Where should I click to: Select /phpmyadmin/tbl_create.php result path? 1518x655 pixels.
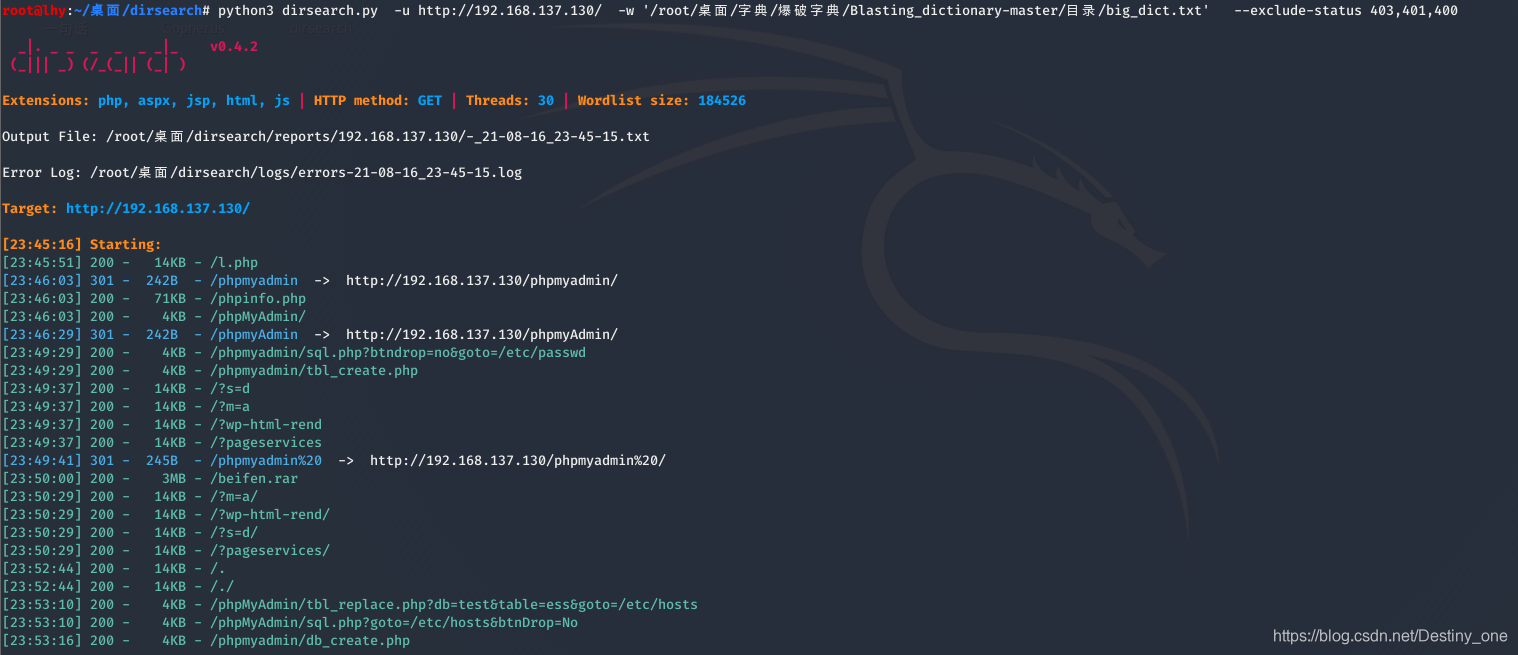[x=314, y=370]
